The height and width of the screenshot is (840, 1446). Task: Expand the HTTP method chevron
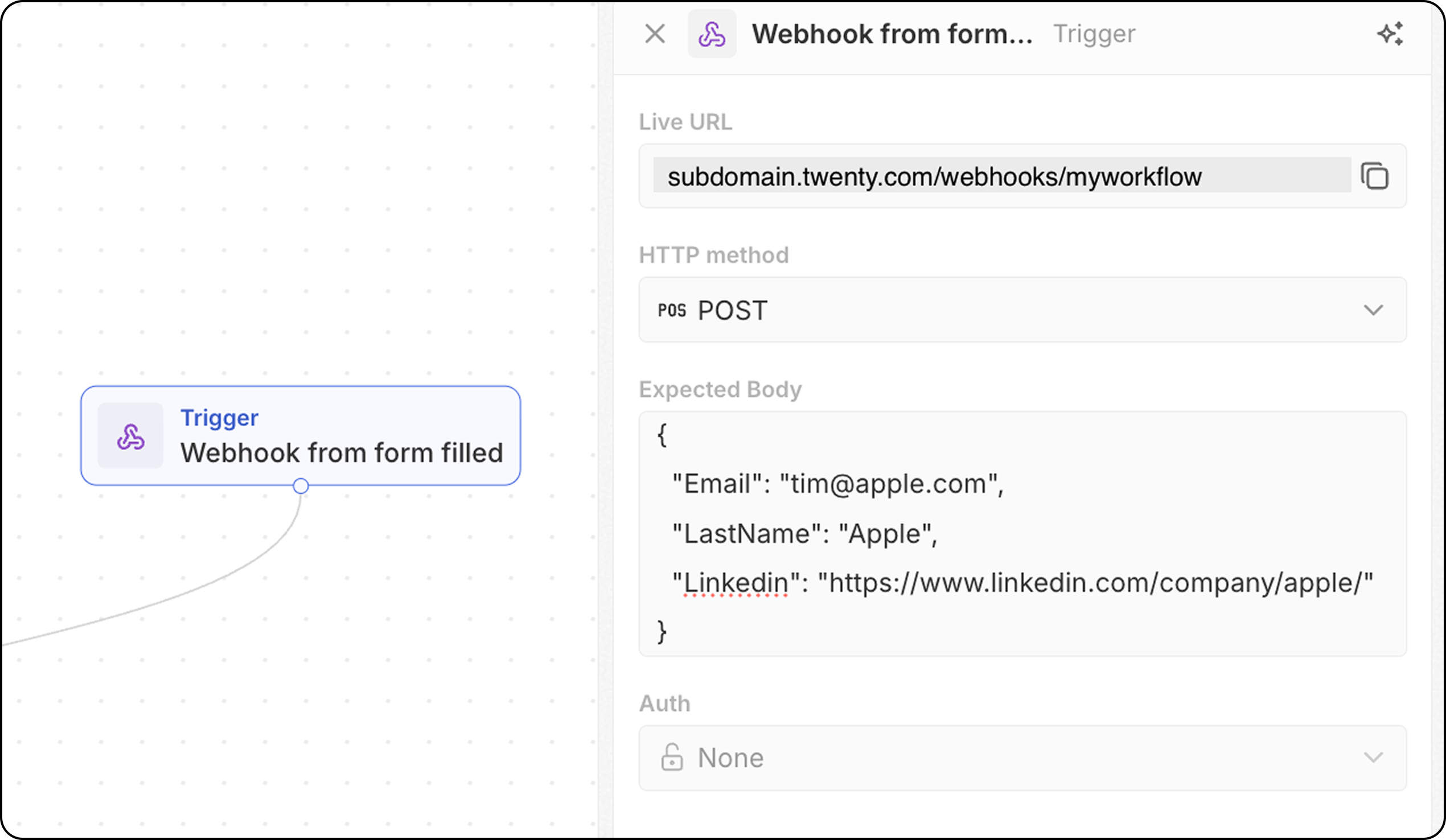[1373, 310]
